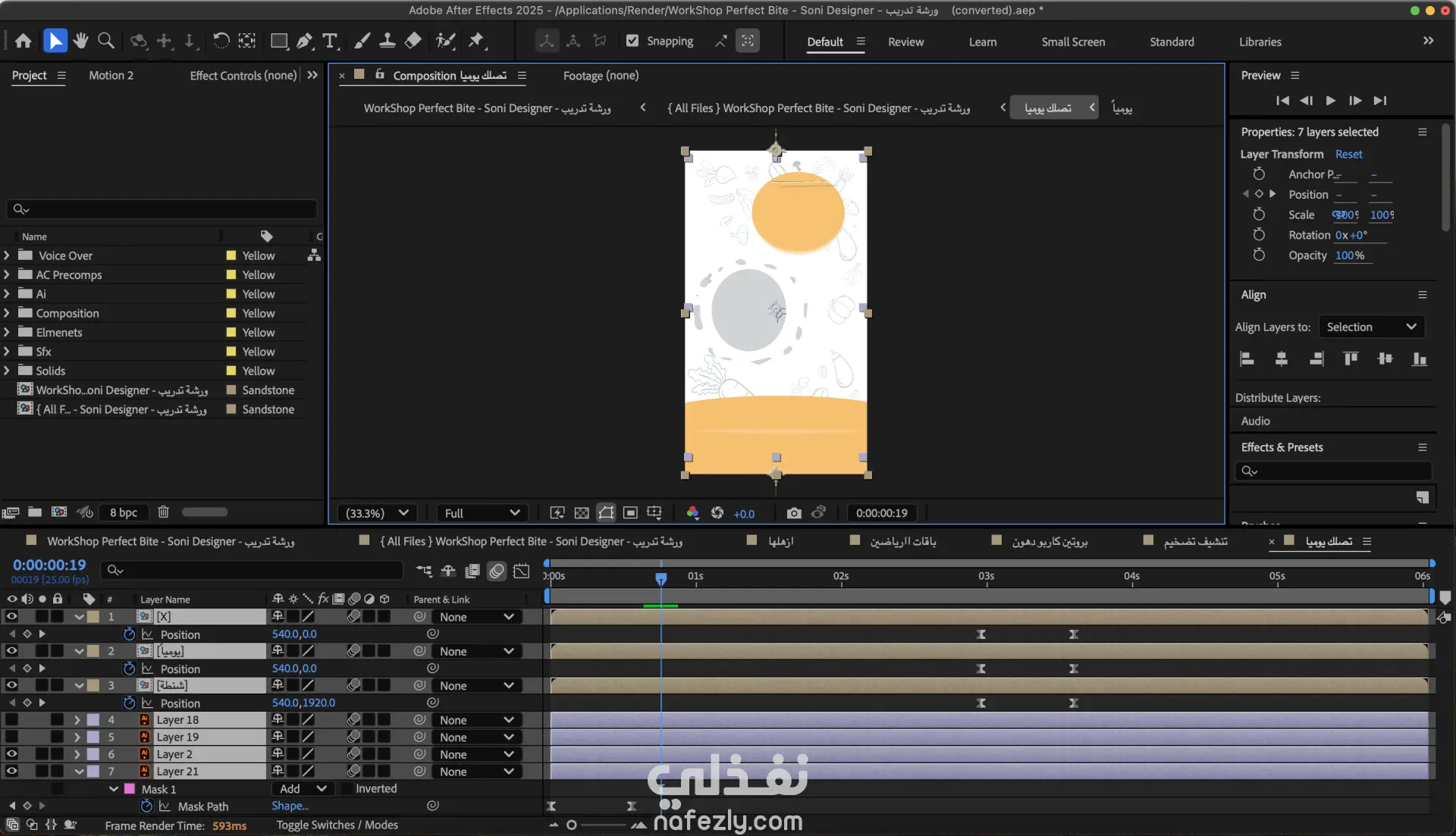Click Reset link in Layer Transform
The height and width of the screenshot is (836, 1456).
point(1348,154)
